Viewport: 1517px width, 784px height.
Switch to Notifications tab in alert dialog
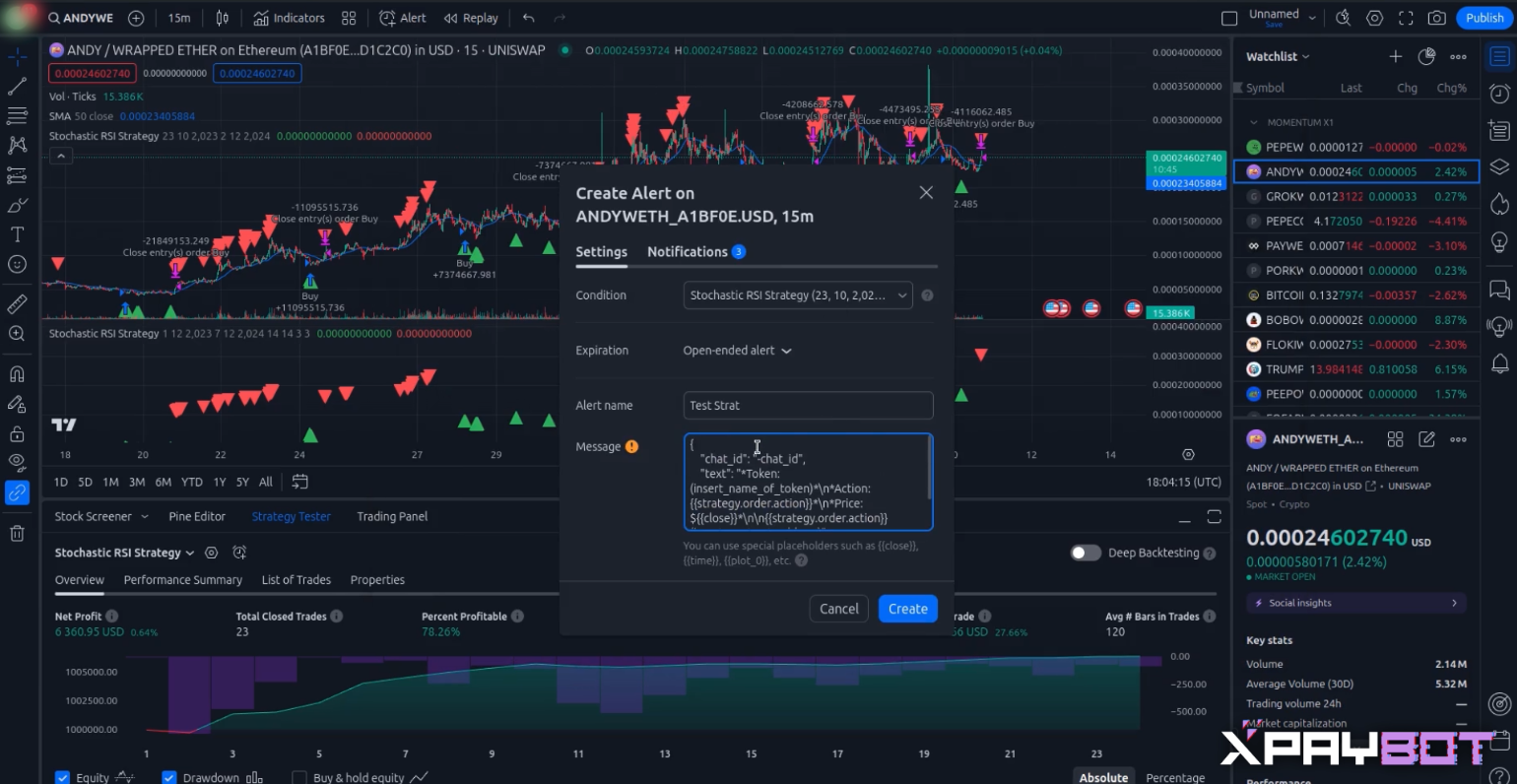tap(695, 252)
